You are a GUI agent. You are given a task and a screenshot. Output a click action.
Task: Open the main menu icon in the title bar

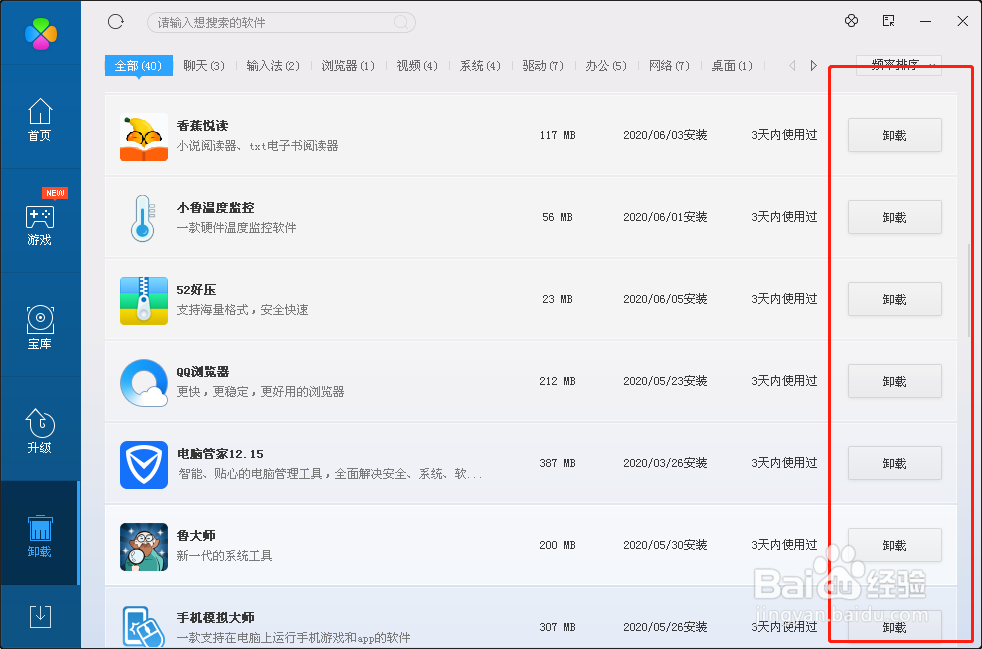(888, 21)
